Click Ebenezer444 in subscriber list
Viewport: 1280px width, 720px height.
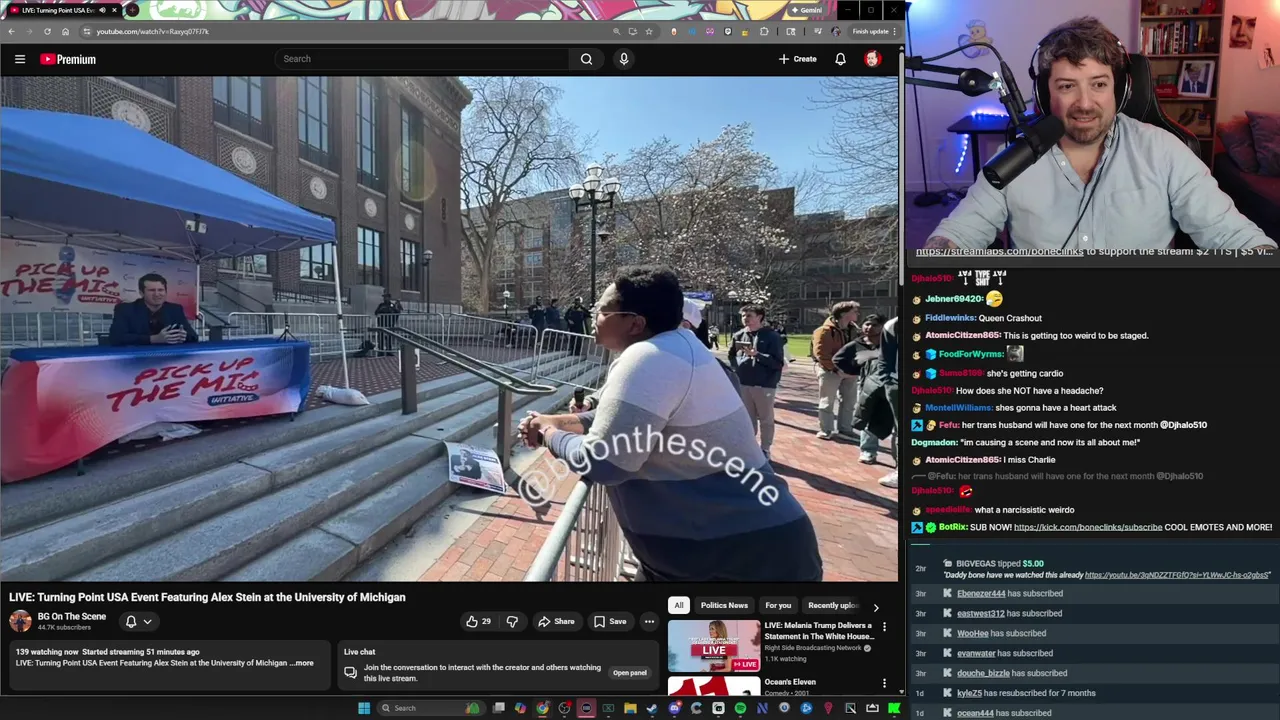(x=981, y=594)
